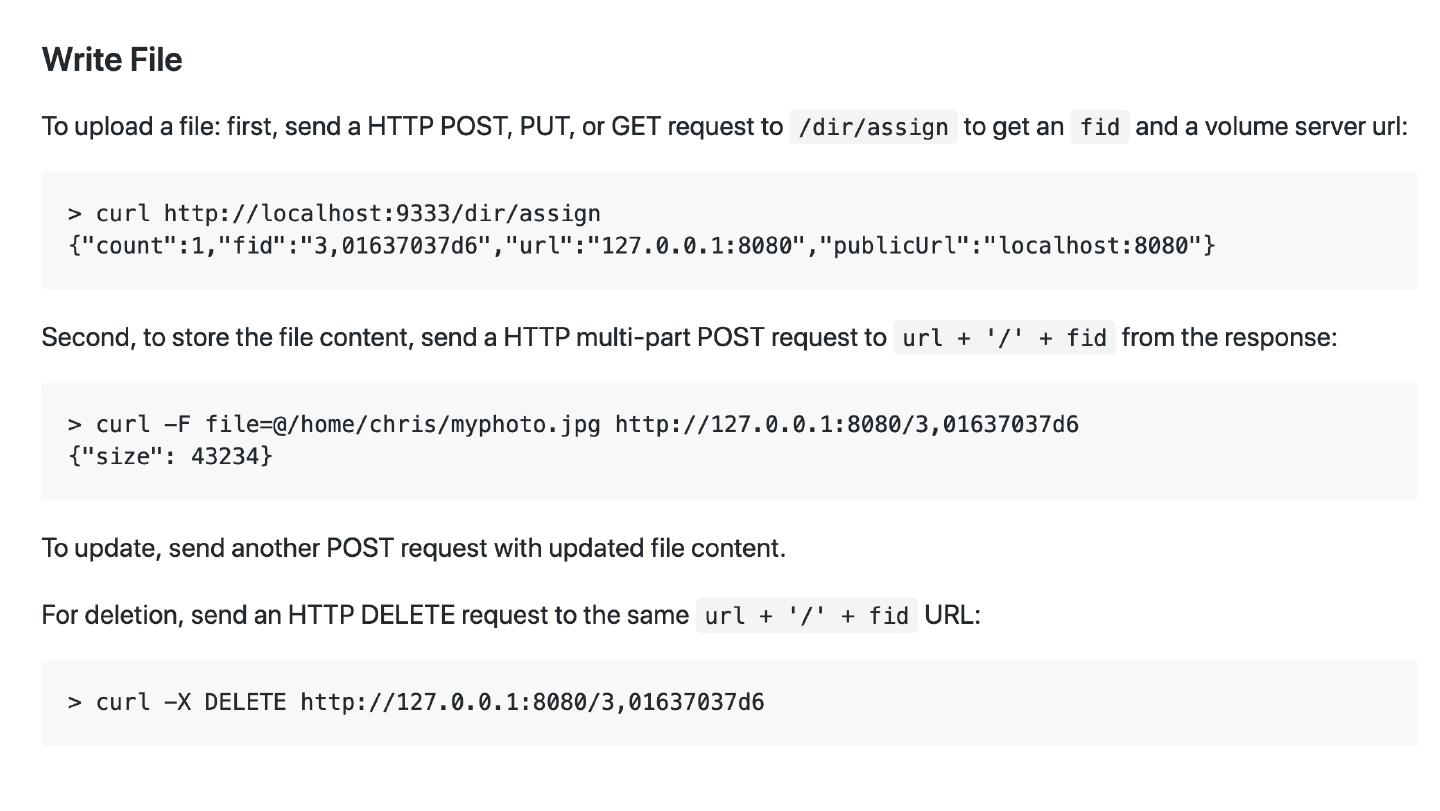Viewport: 1440px width, 811px height.
Task: Click the Write File heading
Action: click(112, 60)
